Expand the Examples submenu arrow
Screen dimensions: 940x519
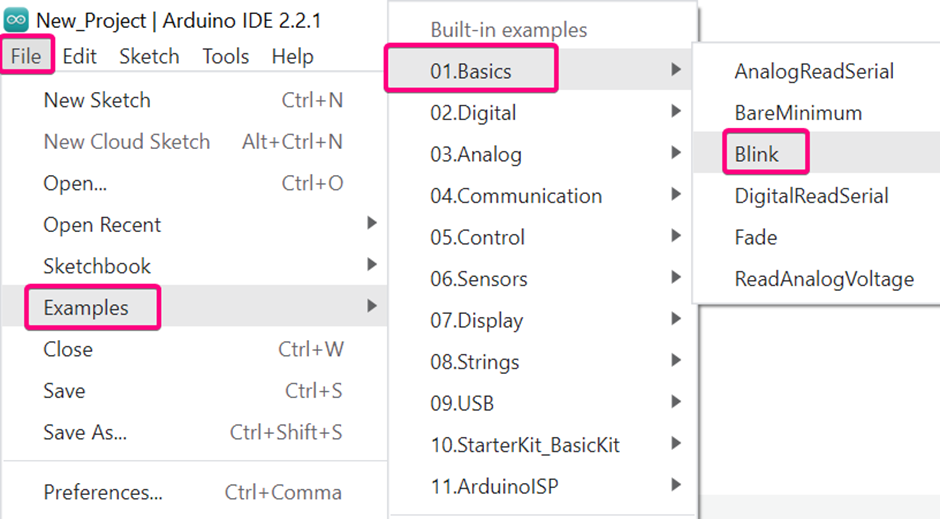tap(372, 307)
